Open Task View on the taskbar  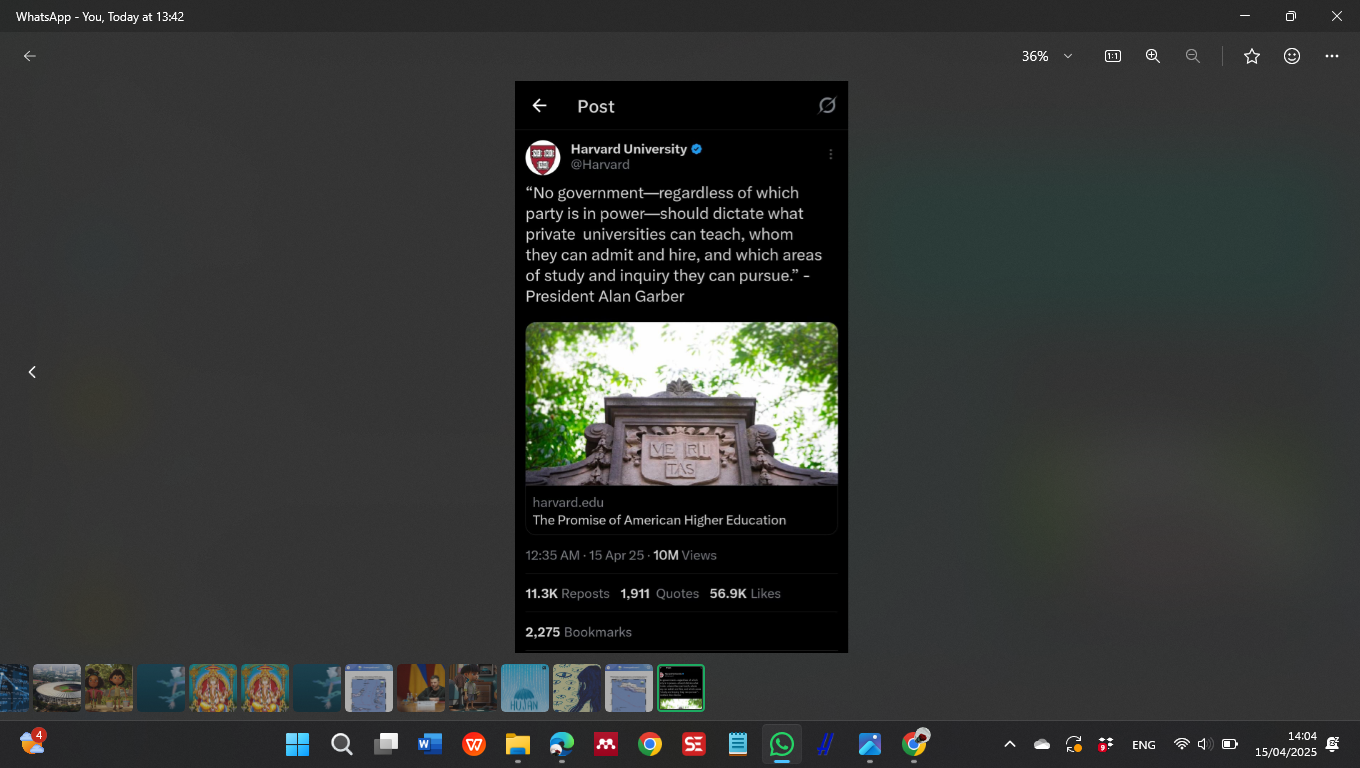386,744
